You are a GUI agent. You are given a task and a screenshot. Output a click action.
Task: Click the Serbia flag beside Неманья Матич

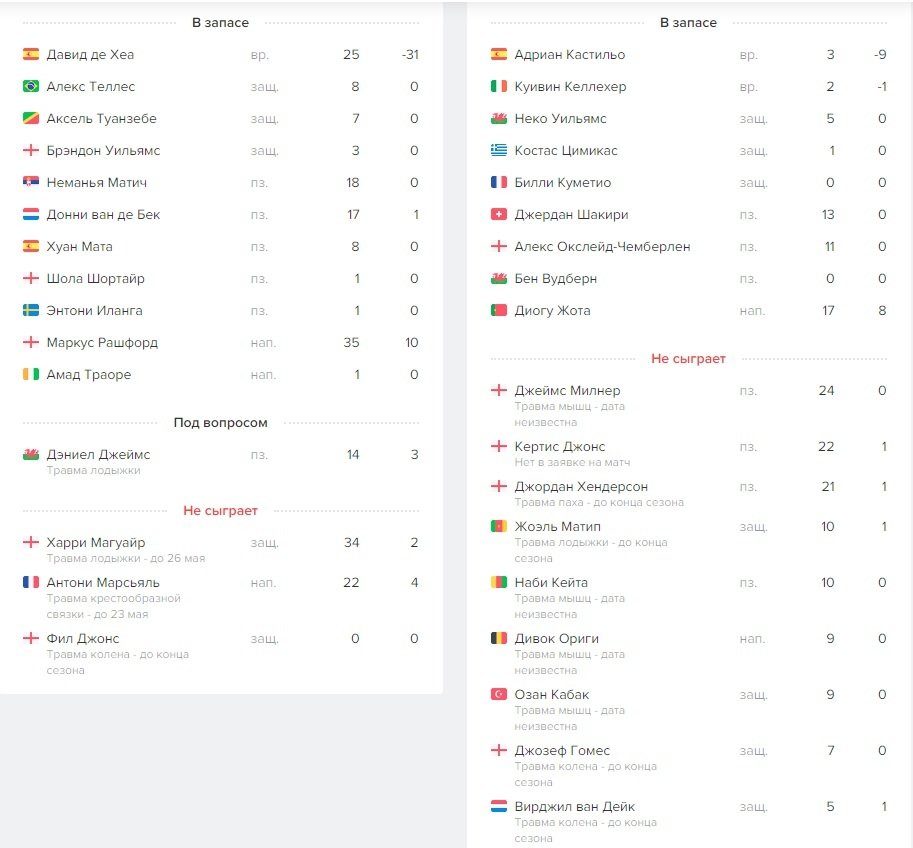31,183
